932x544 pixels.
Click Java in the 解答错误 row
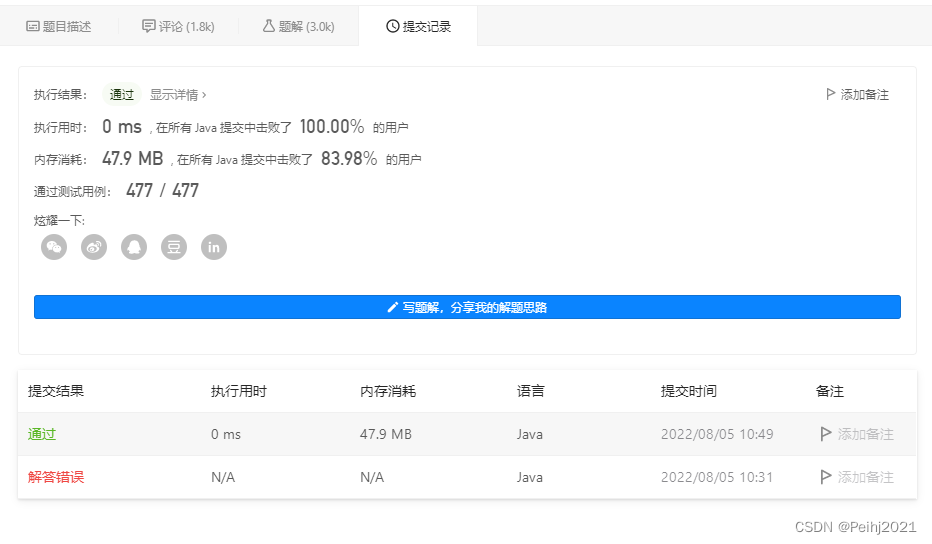(530, 477)
